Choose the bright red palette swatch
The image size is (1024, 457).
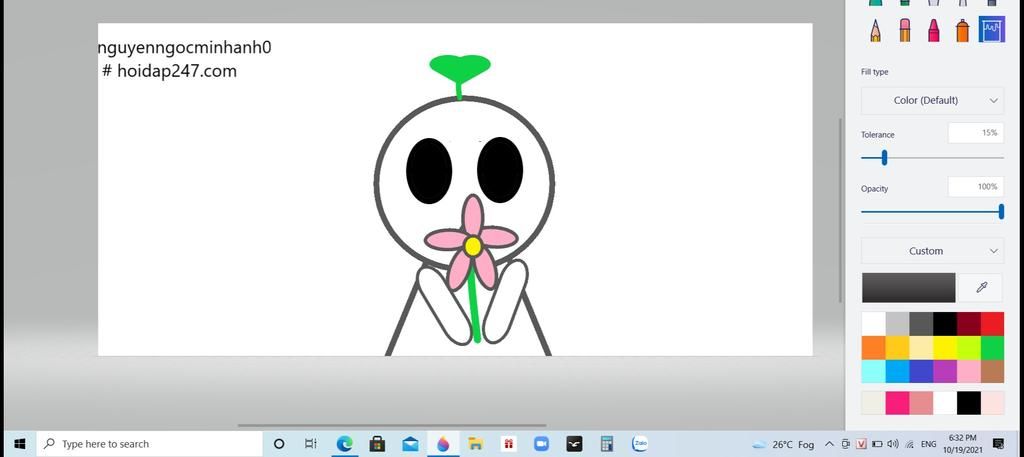point(992,324)
